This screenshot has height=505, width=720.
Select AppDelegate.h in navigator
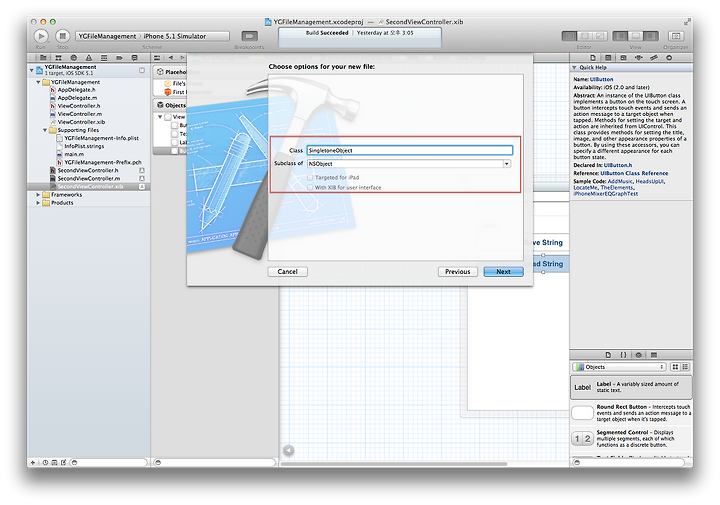[76, 90]
